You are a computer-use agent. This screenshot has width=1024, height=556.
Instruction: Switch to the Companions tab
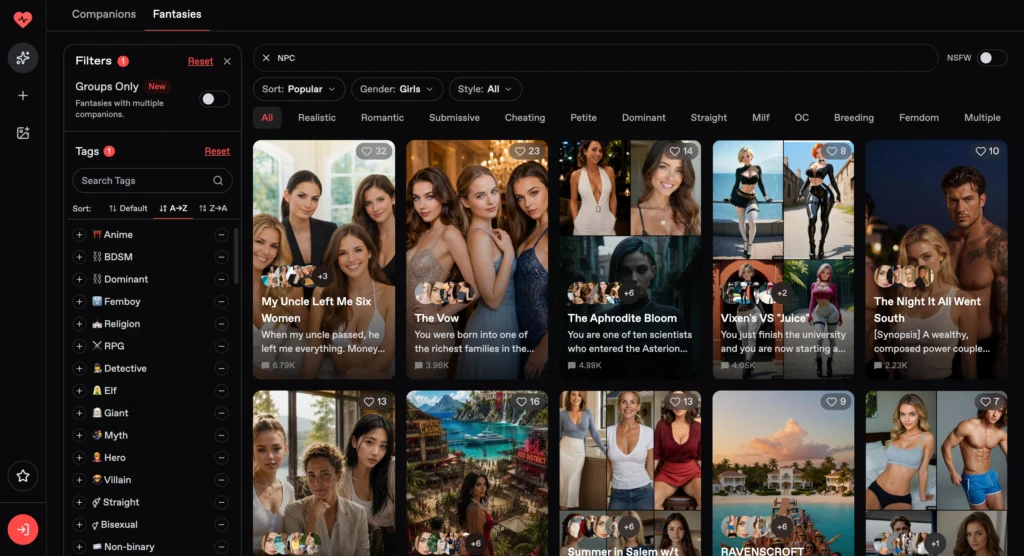click(x=104, y=14)
